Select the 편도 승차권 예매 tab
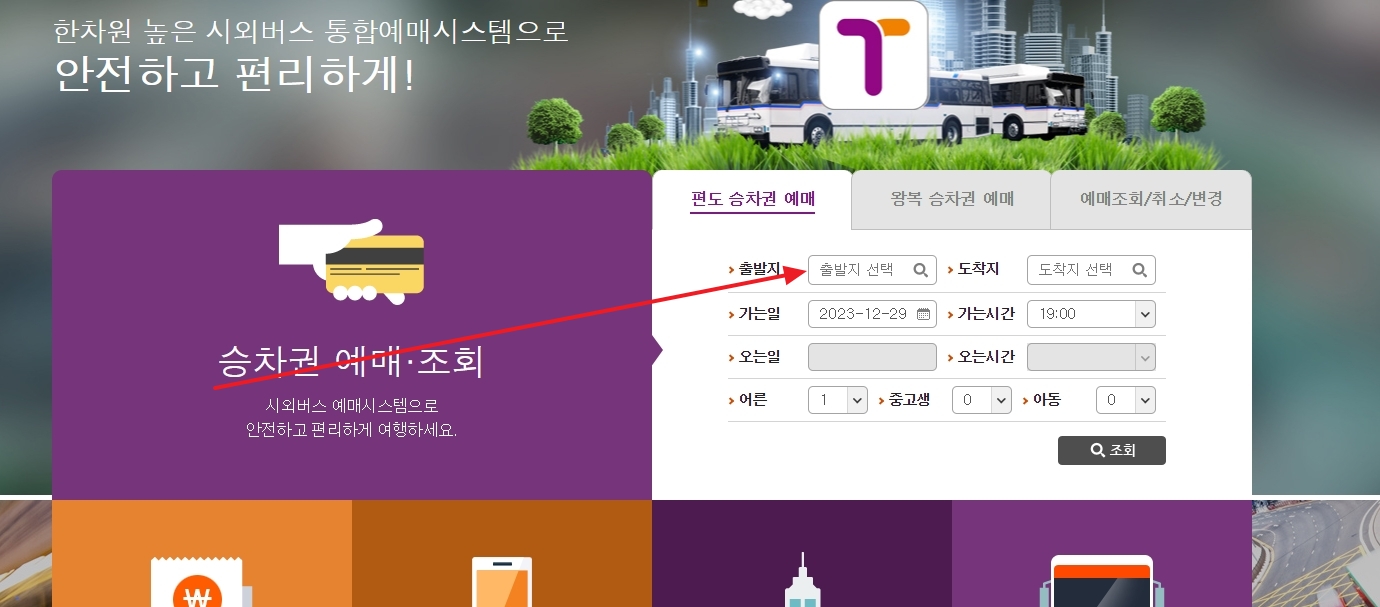The image size is (1380, 607). (x=754, y=199)
